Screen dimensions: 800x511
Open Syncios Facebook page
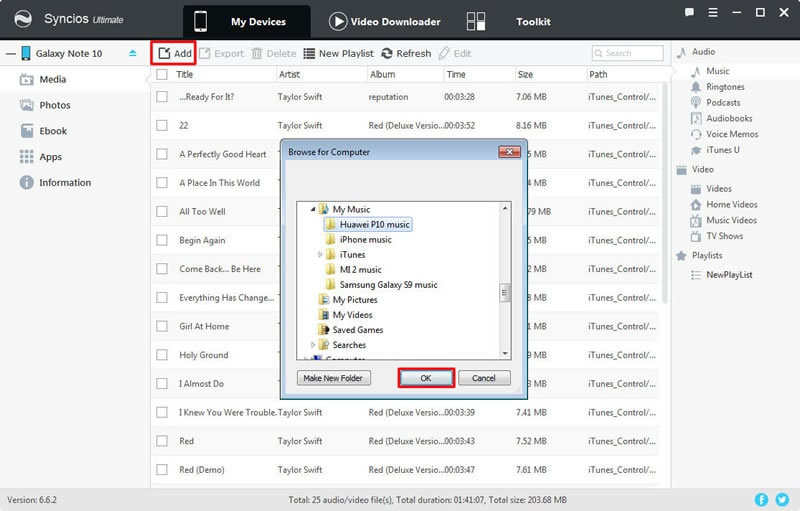pyautogui.click(x=761, y=500)
